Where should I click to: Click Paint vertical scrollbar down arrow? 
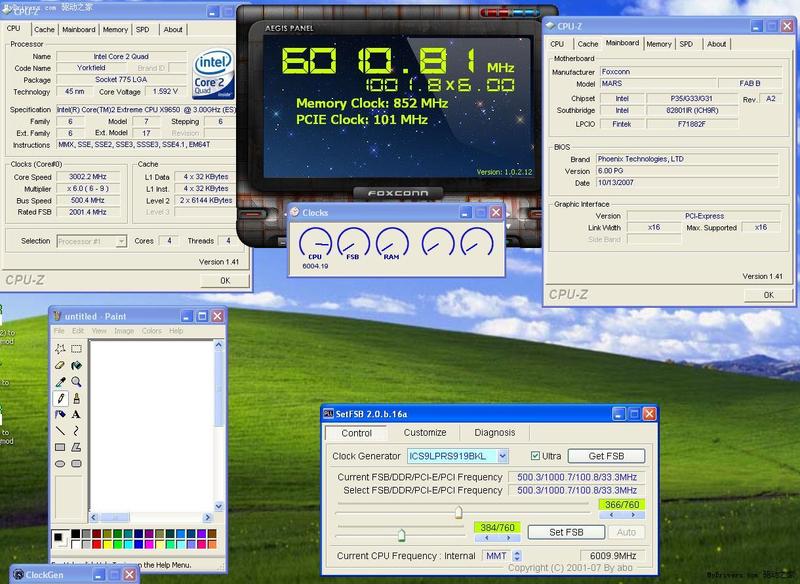(219, 506)
